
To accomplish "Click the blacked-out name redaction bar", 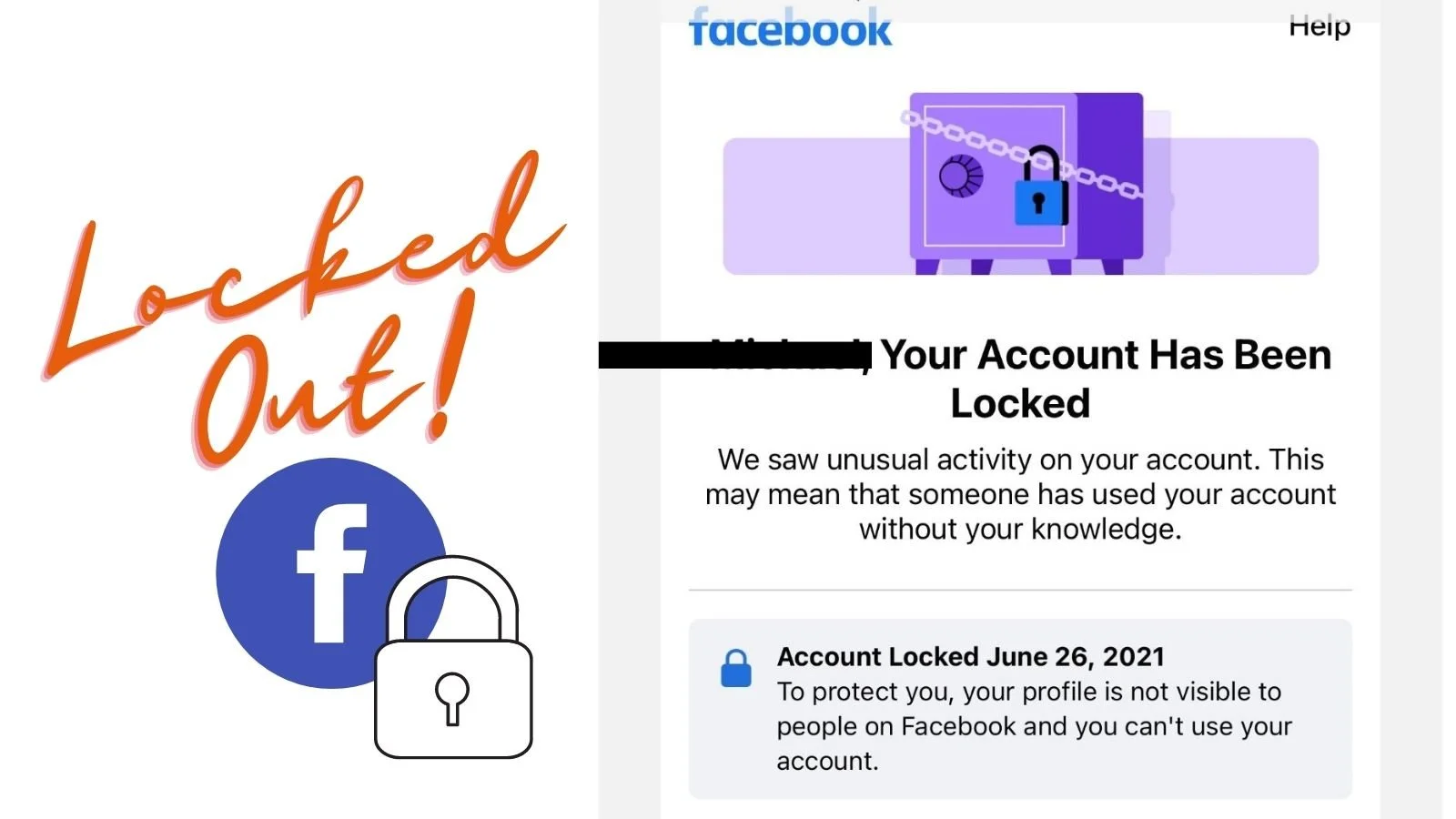I will click(735, 355).
